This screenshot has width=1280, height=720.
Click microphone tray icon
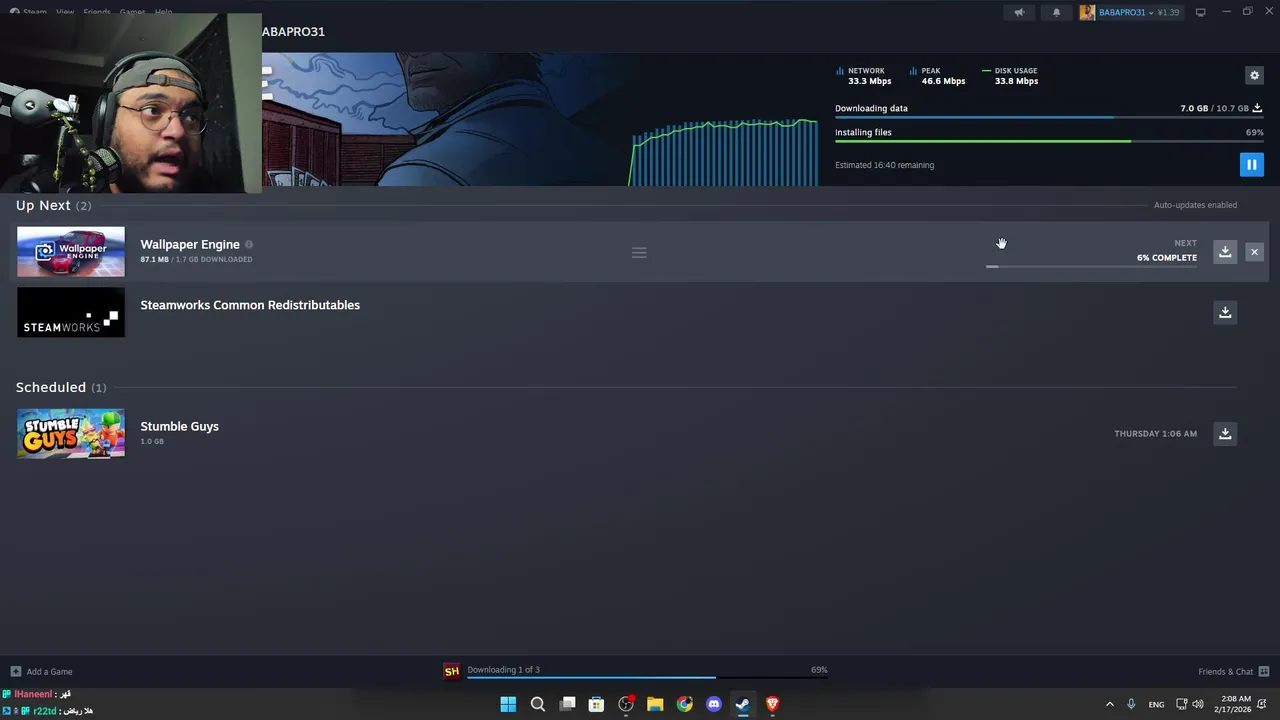coord(1131,704)
